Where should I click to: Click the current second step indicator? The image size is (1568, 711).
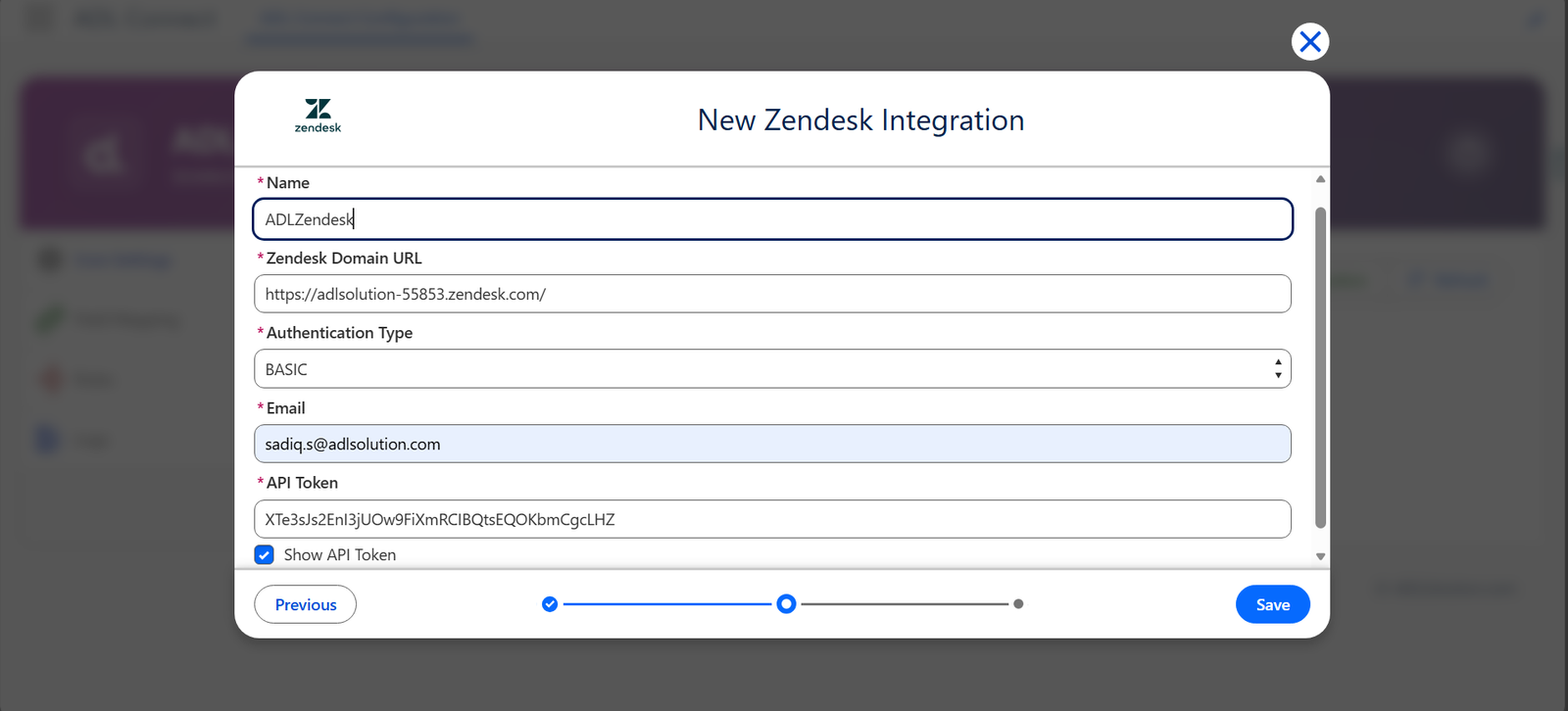(786, 604)
